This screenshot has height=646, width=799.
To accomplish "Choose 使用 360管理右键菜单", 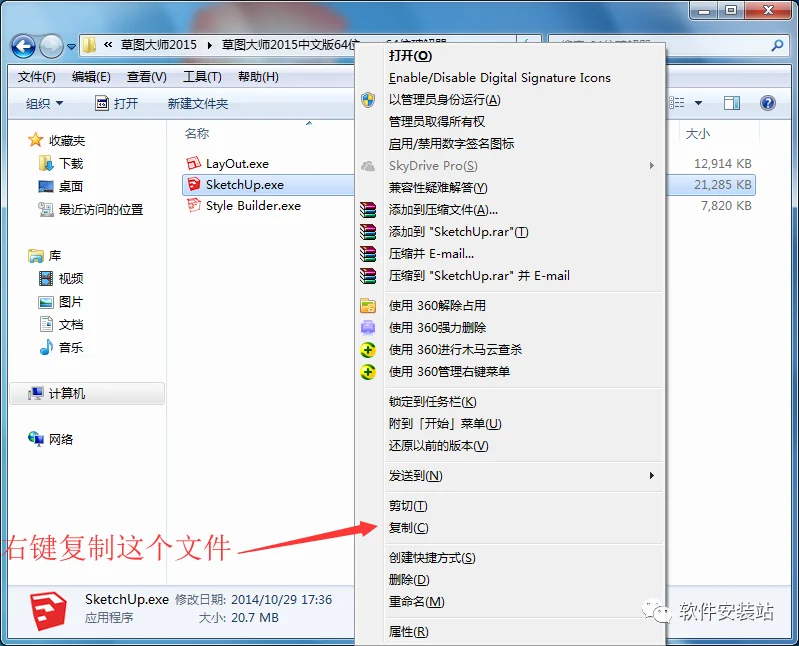I will click(510, 371).
